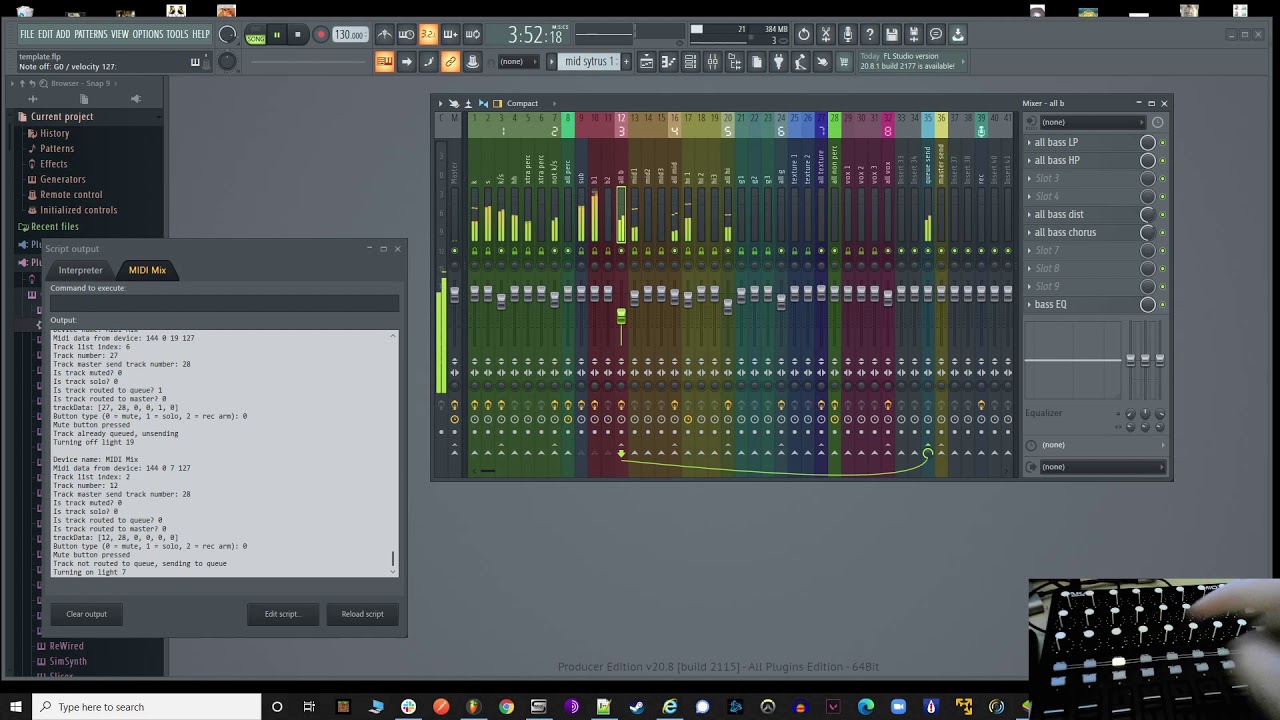
Task: Toggle all bass chorus slot enable light
Action: [x=1162, y=232]
